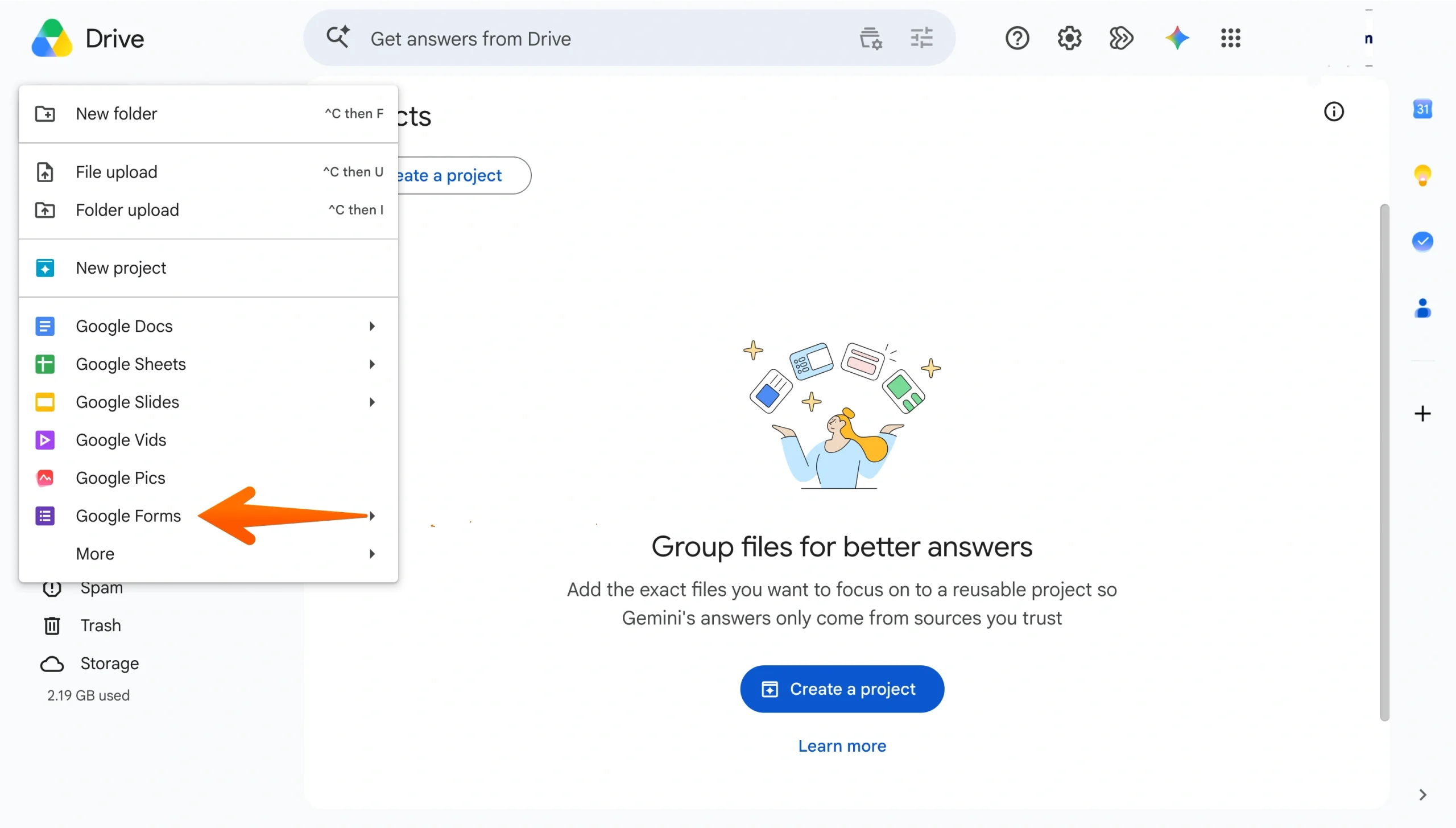Open Contacts person icon in side panel
Viewport: 1456px width, 828px height.
[1422, 308]
